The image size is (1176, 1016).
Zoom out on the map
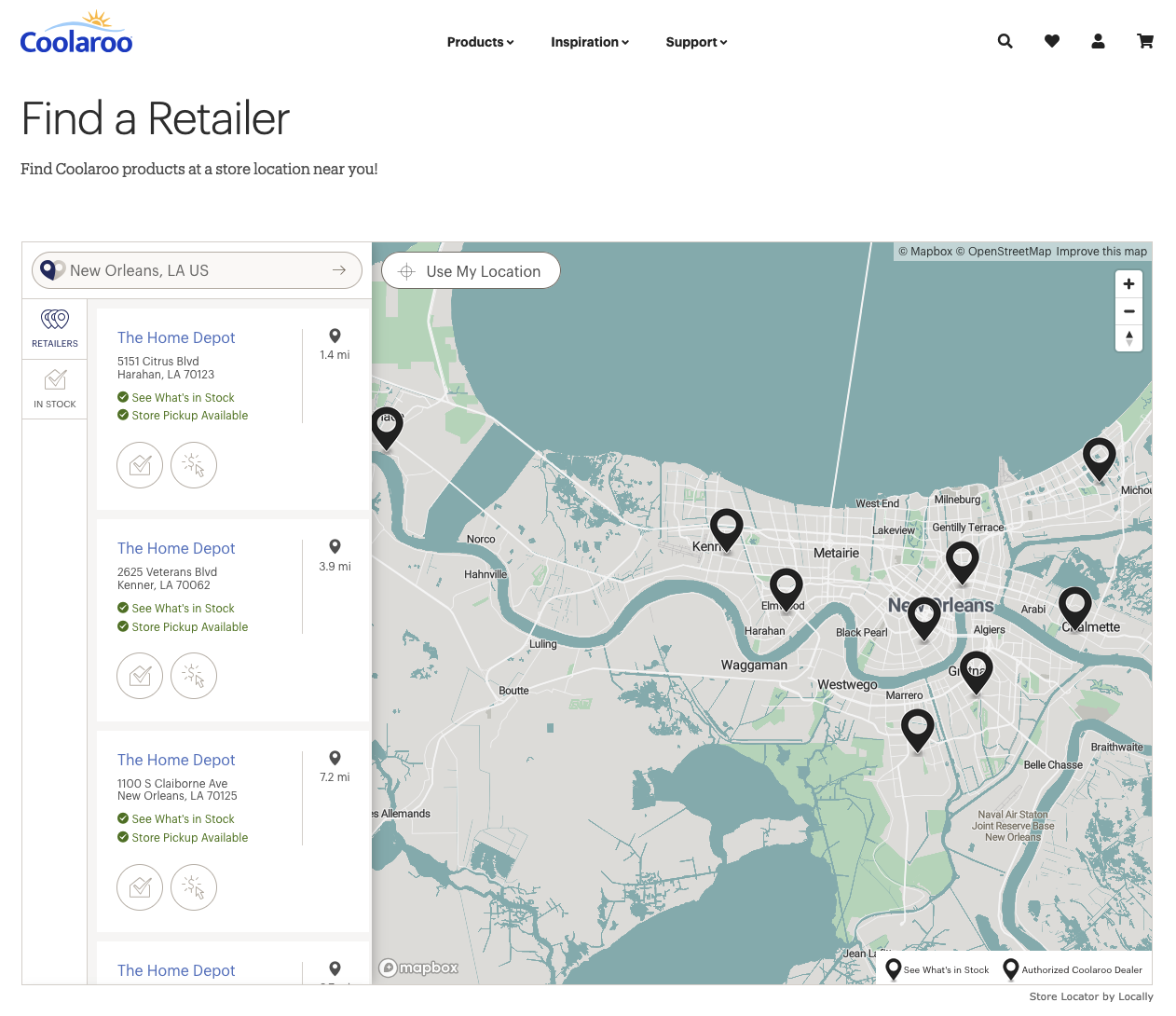pyautogui.click(x=1128, y=311)
